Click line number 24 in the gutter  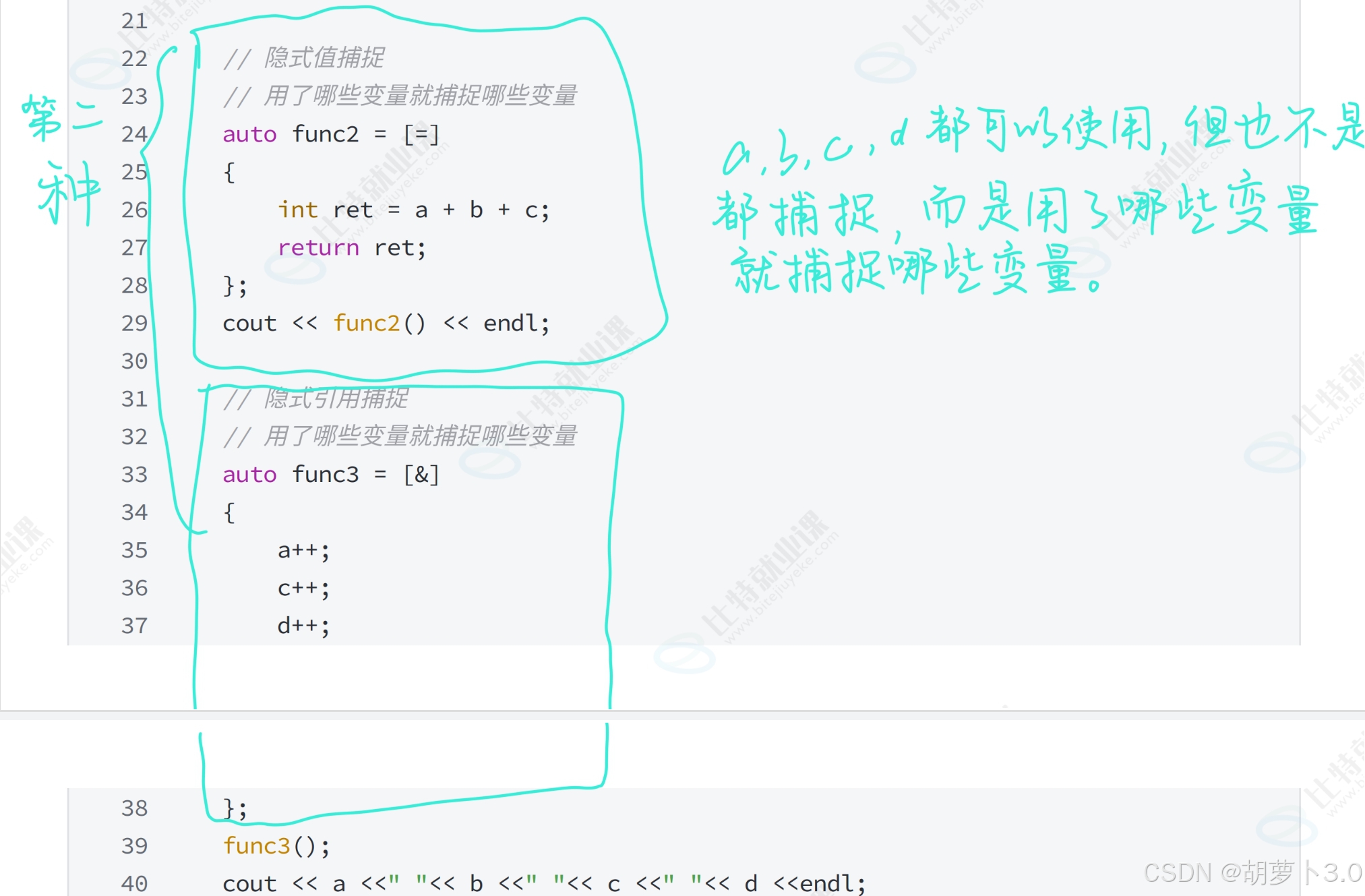click(x=134, y=134)
